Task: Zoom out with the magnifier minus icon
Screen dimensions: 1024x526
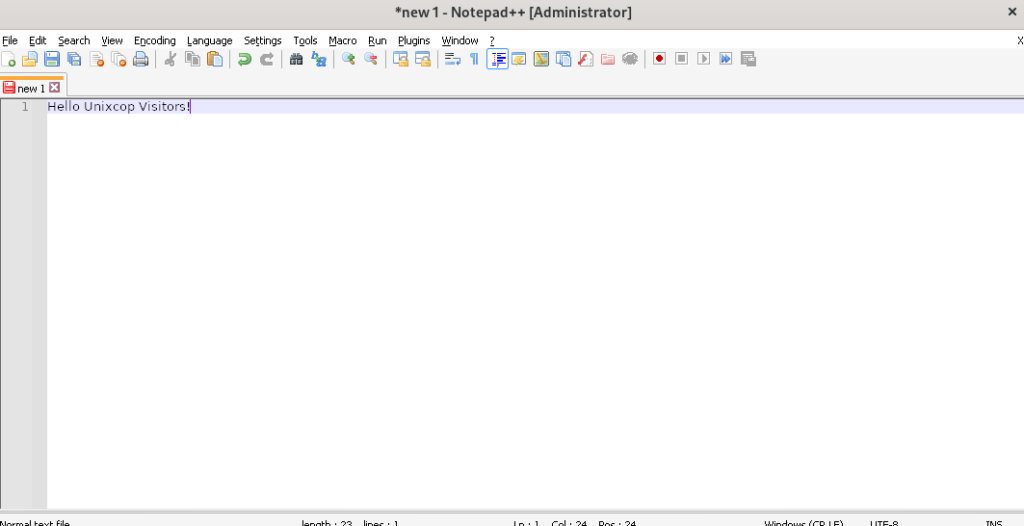Action: (371, 59)
